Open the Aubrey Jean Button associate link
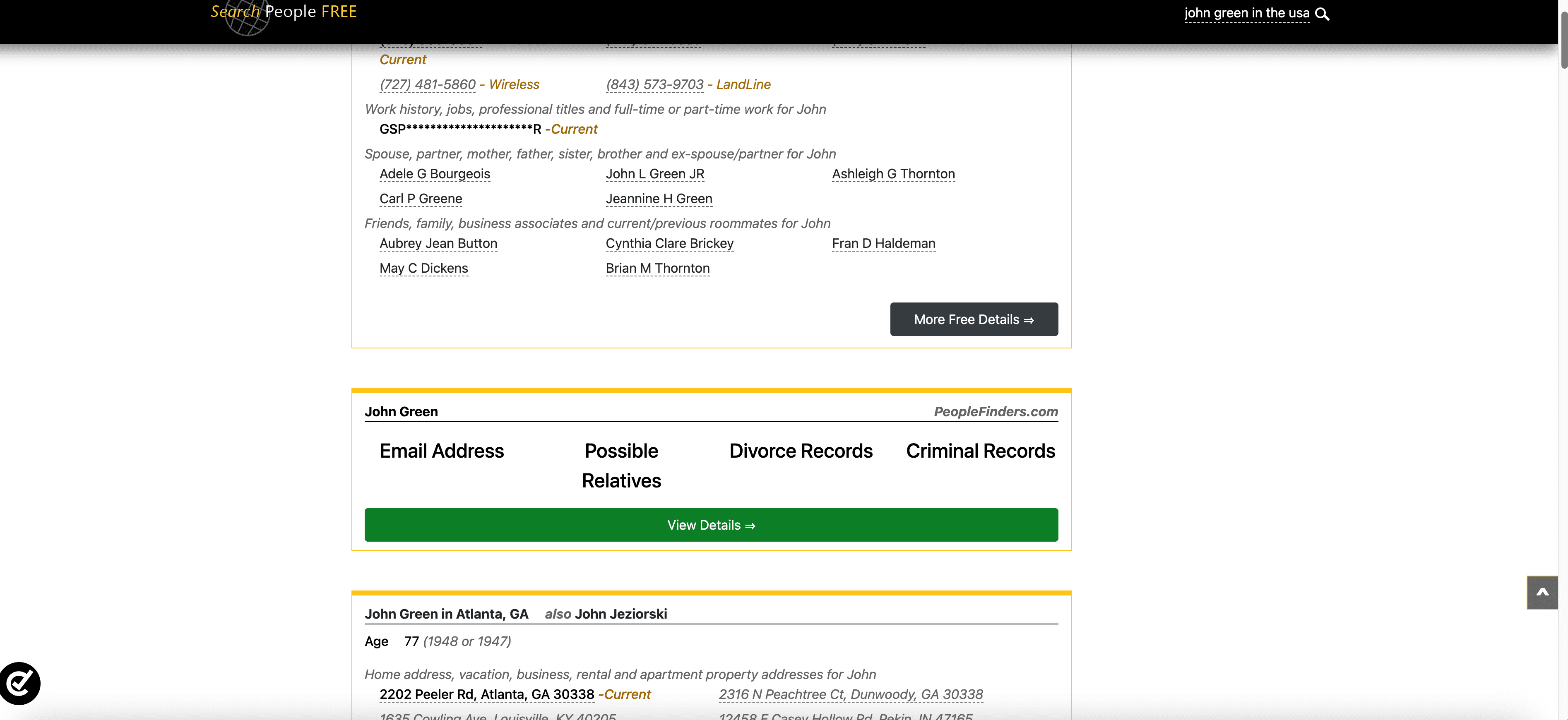This screenshot has height=720, width=1568. click(x=438, y=243)
